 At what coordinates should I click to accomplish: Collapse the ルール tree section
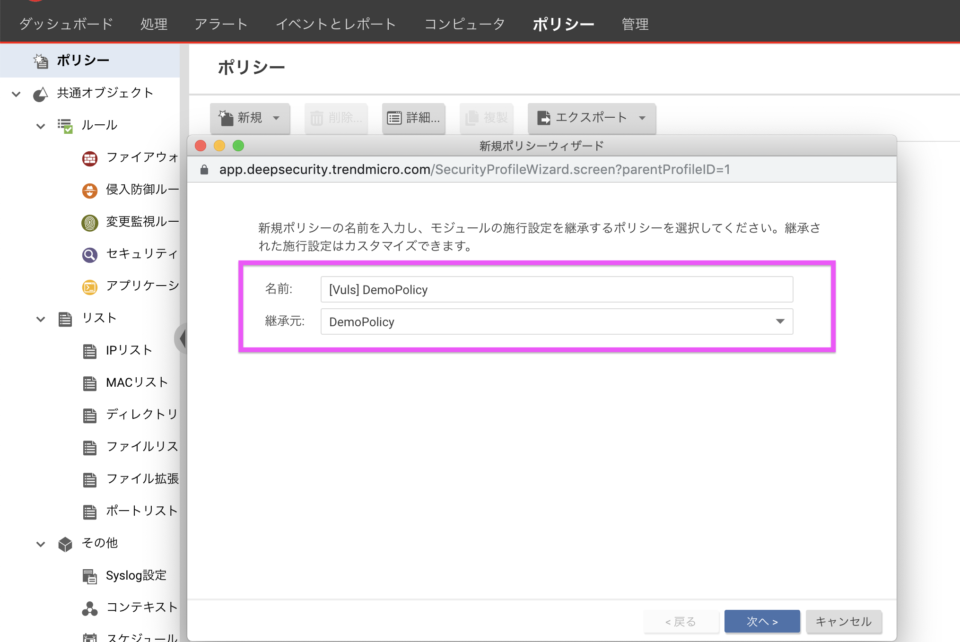pos(40,124)
